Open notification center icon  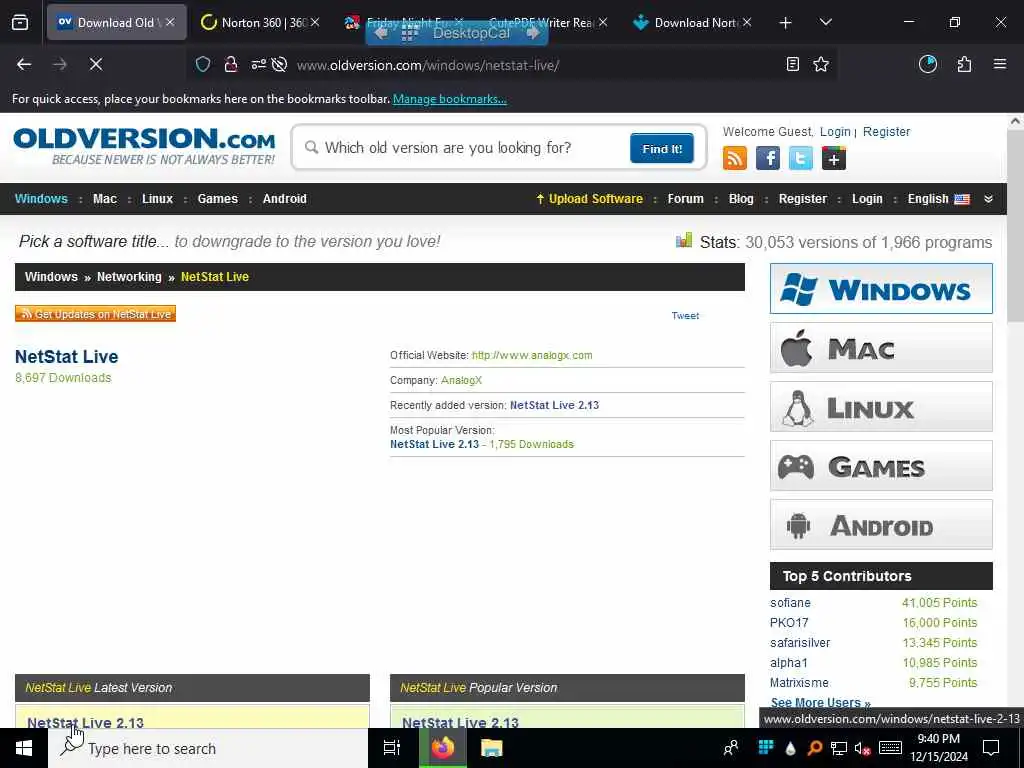click(x=991, y=748)
